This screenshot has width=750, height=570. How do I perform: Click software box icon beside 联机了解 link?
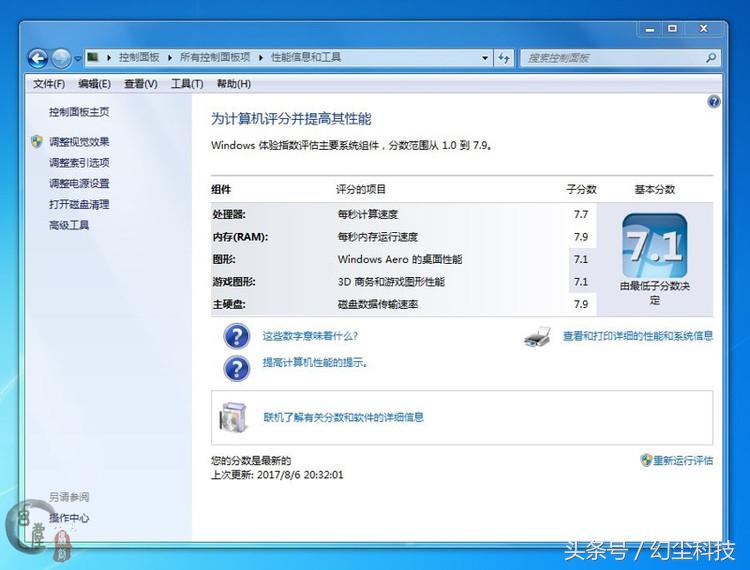coord(234,417)
